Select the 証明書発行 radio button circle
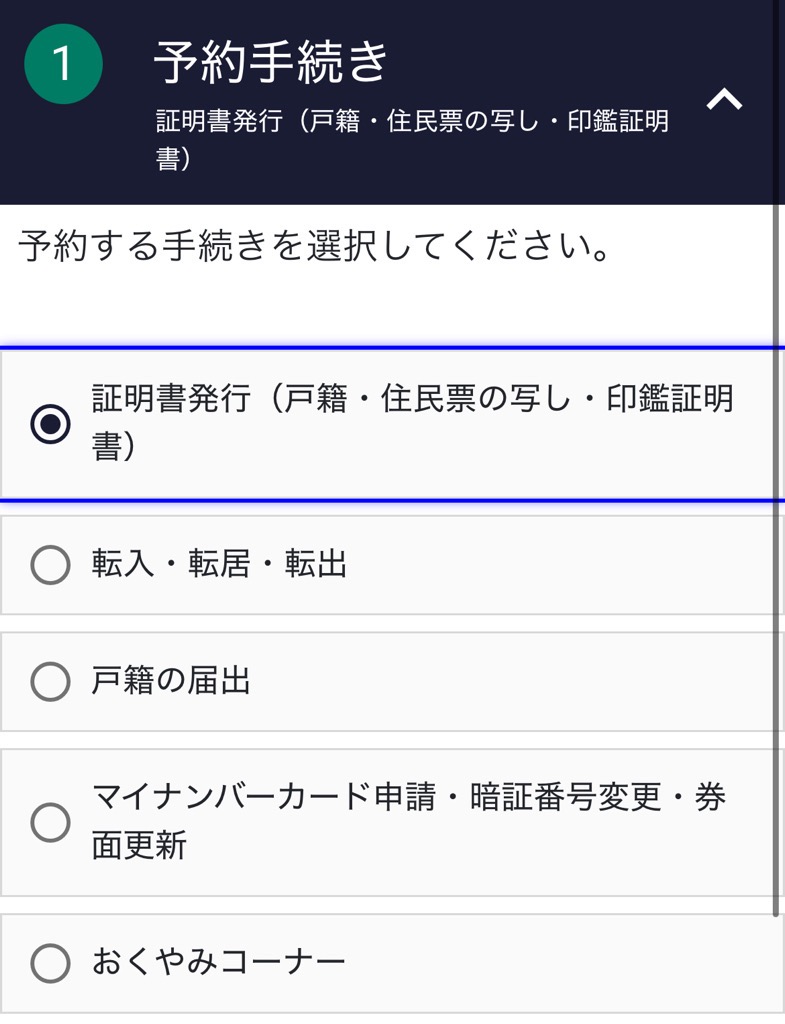The height and width of the screenshot is (1024, 785). click(x=50, y=424)
